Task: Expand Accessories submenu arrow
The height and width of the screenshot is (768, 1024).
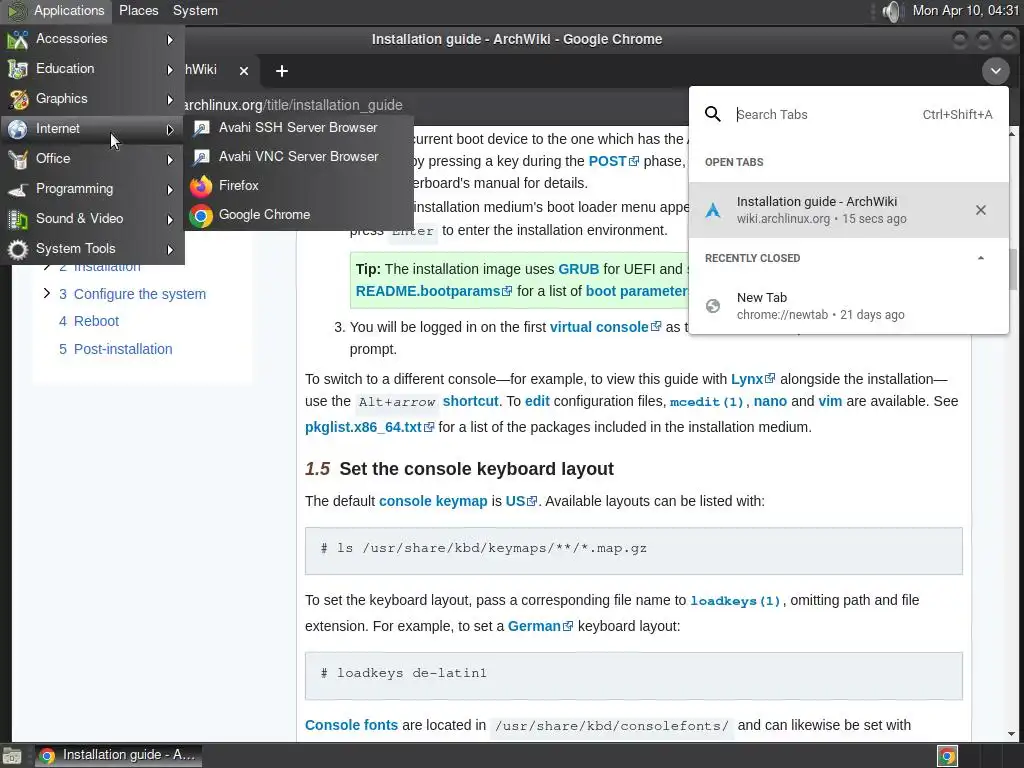Action: pyautogui.click(x=170, y=40)
